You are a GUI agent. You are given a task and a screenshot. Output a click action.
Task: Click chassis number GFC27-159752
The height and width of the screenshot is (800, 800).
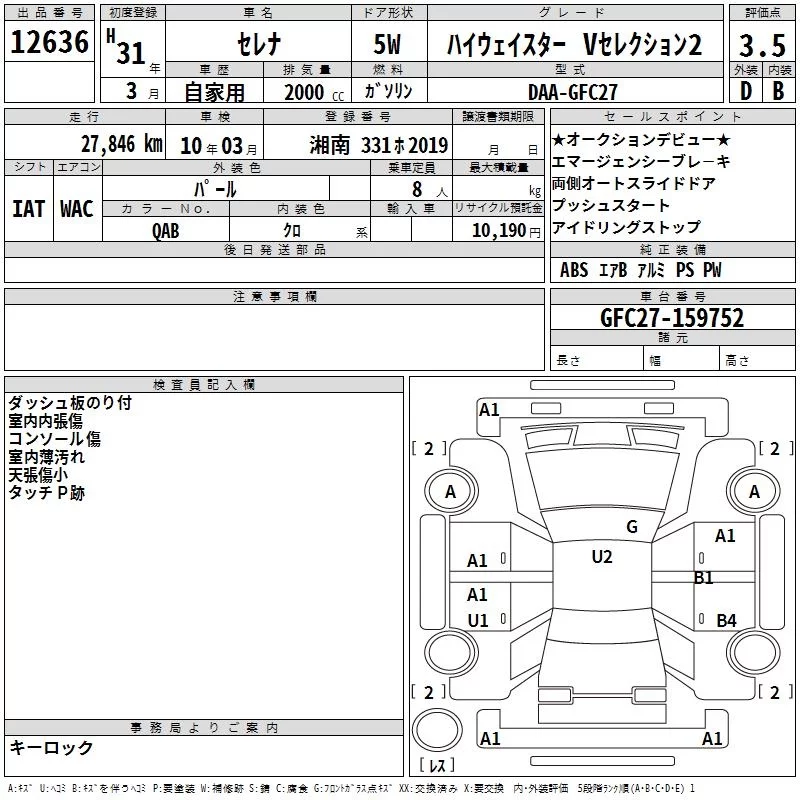click(x=672, y=318)
